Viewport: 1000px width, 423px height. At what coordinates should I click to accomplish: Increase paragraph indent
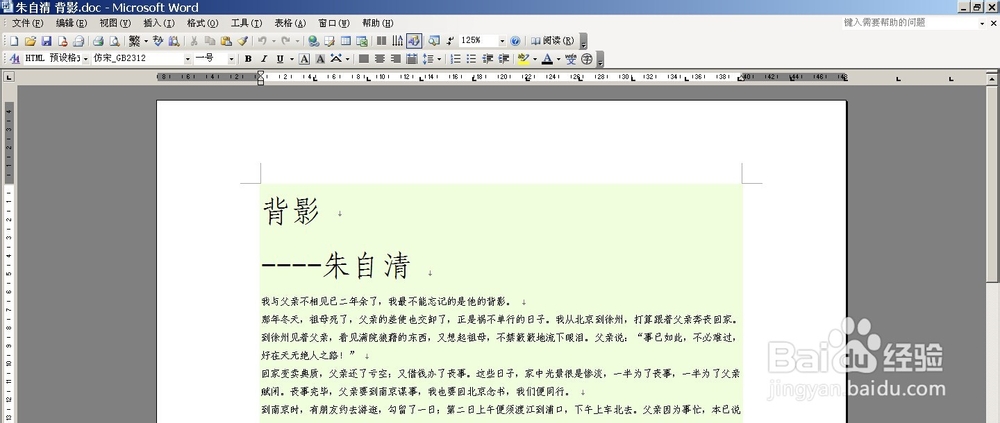(504, 59)
